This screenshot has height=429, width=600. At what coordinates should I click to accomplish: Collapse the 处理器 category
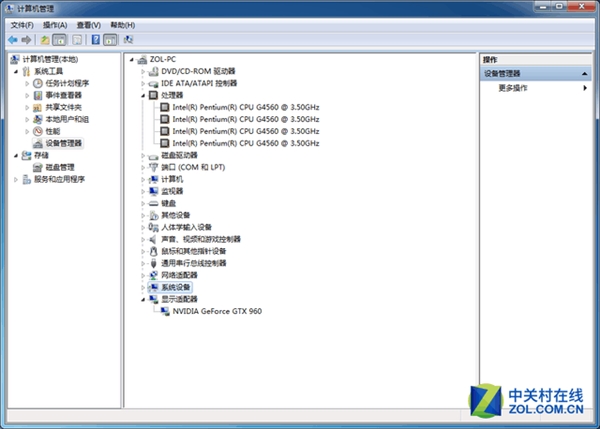[143, 96]
